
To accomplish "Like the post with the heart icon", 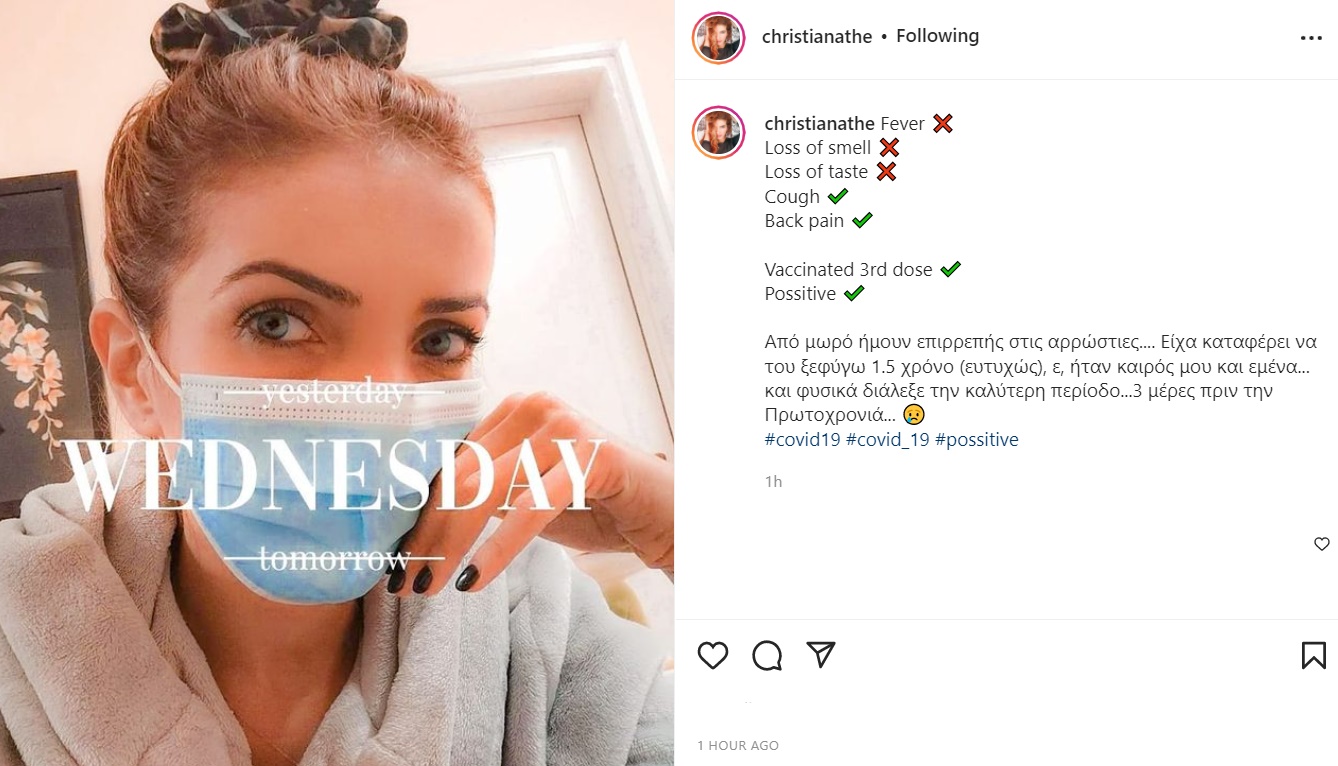I will pos(713,656).
